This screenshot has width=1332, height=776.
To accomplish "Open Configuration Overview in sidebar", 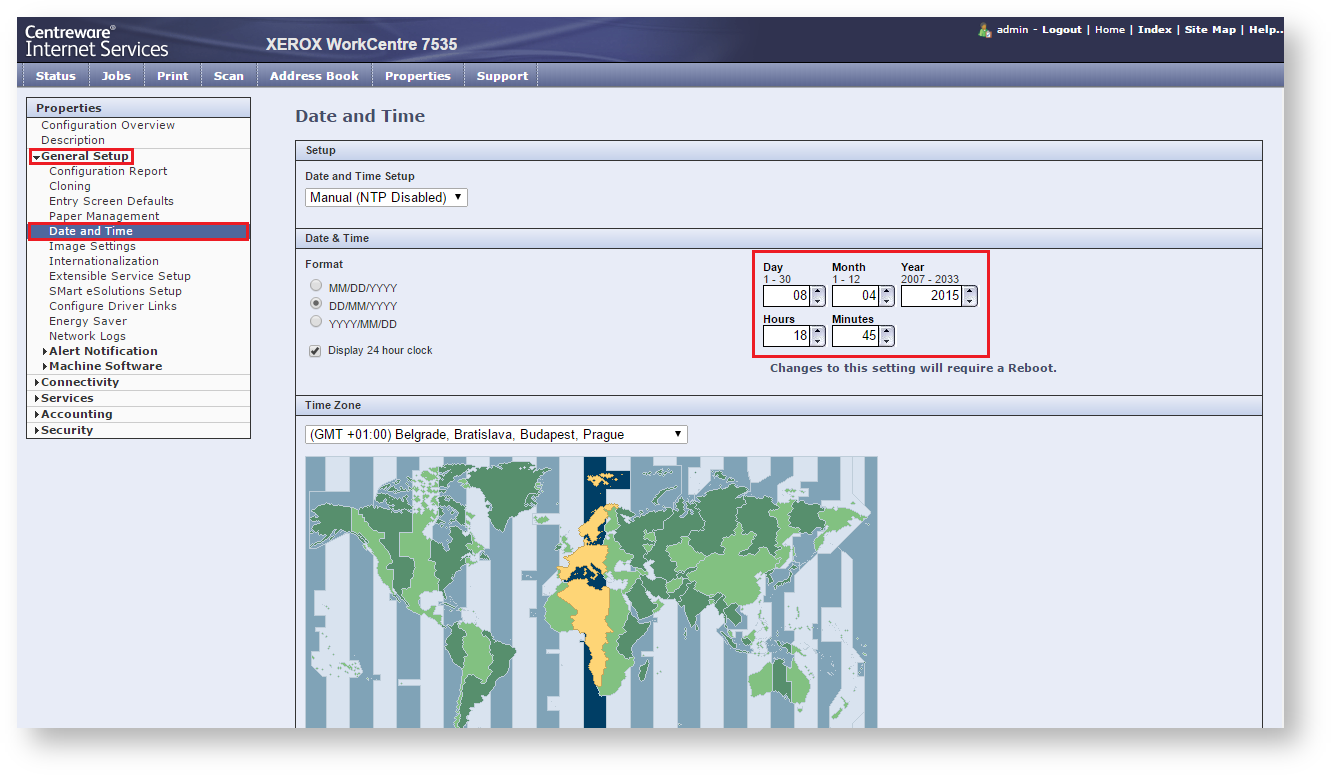I will (108, 125).
